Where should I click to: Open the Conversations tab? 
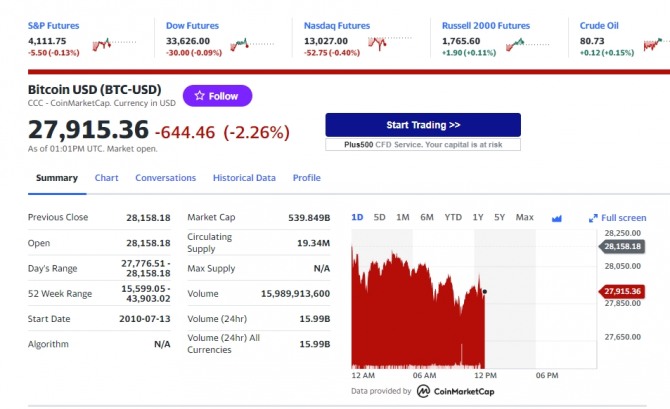165,178
